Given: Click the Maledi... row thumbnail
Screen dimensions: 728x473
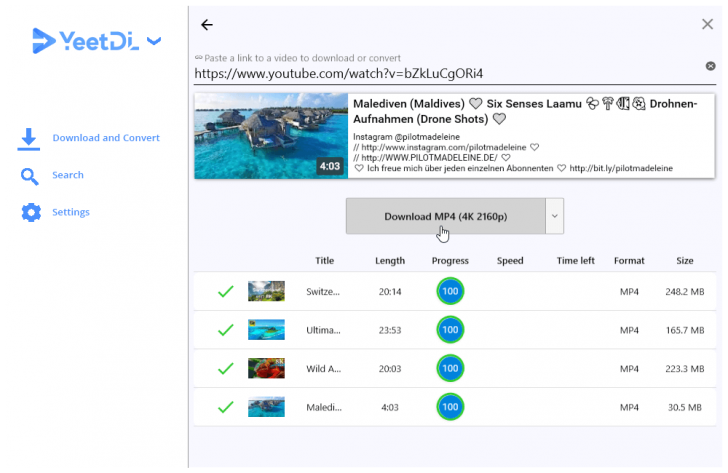Looking at the screenshot, I should coord(266,407).
